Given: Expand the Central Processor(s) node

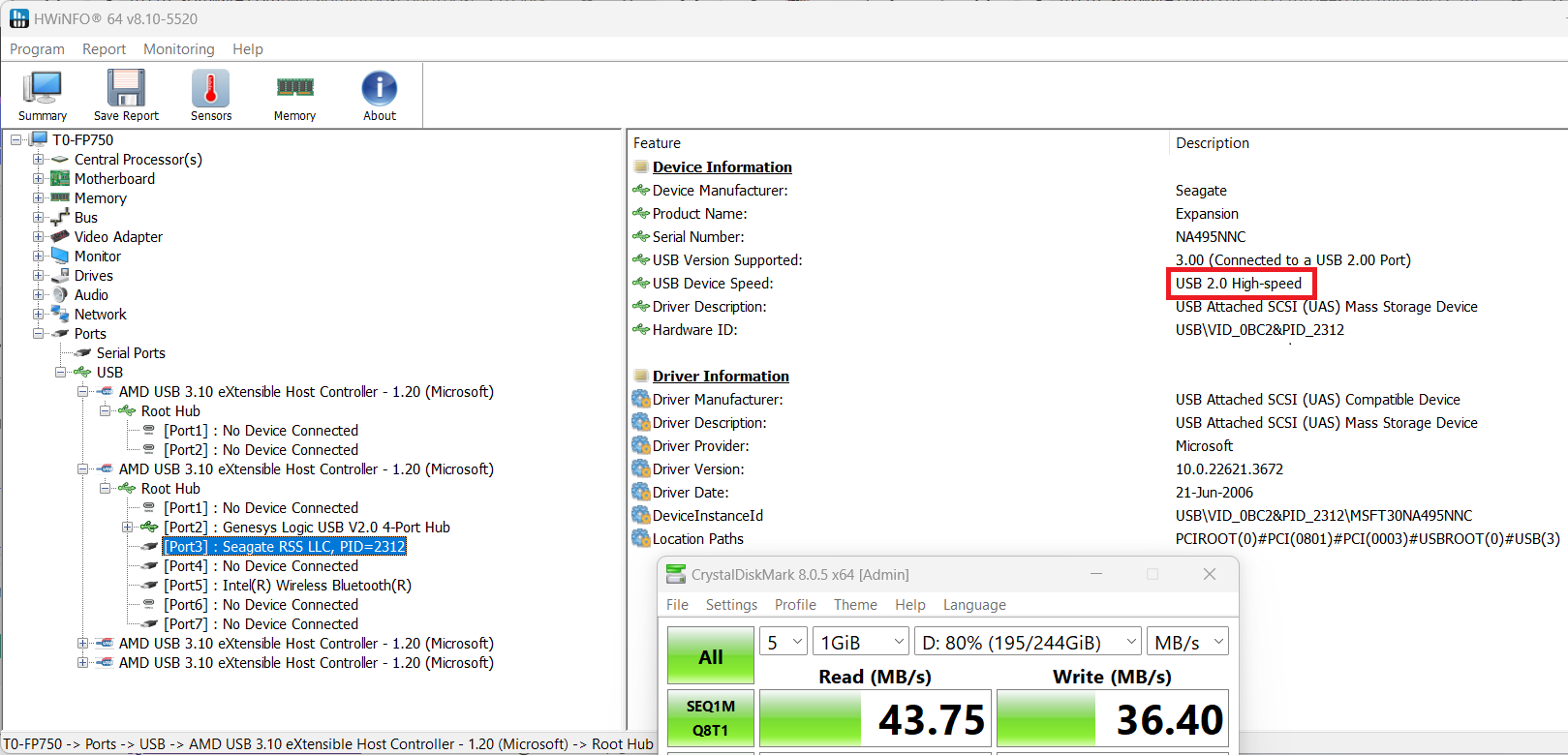Looking at the screenshot, I should [38, 160].
